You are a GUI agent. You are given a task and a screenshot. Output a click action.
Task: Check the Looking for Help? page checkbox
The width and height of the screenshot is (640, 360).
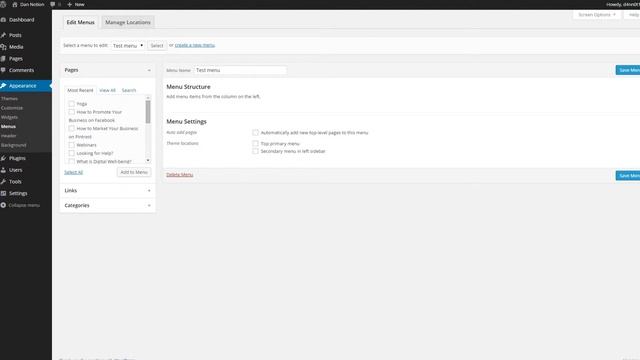point(71,153)
